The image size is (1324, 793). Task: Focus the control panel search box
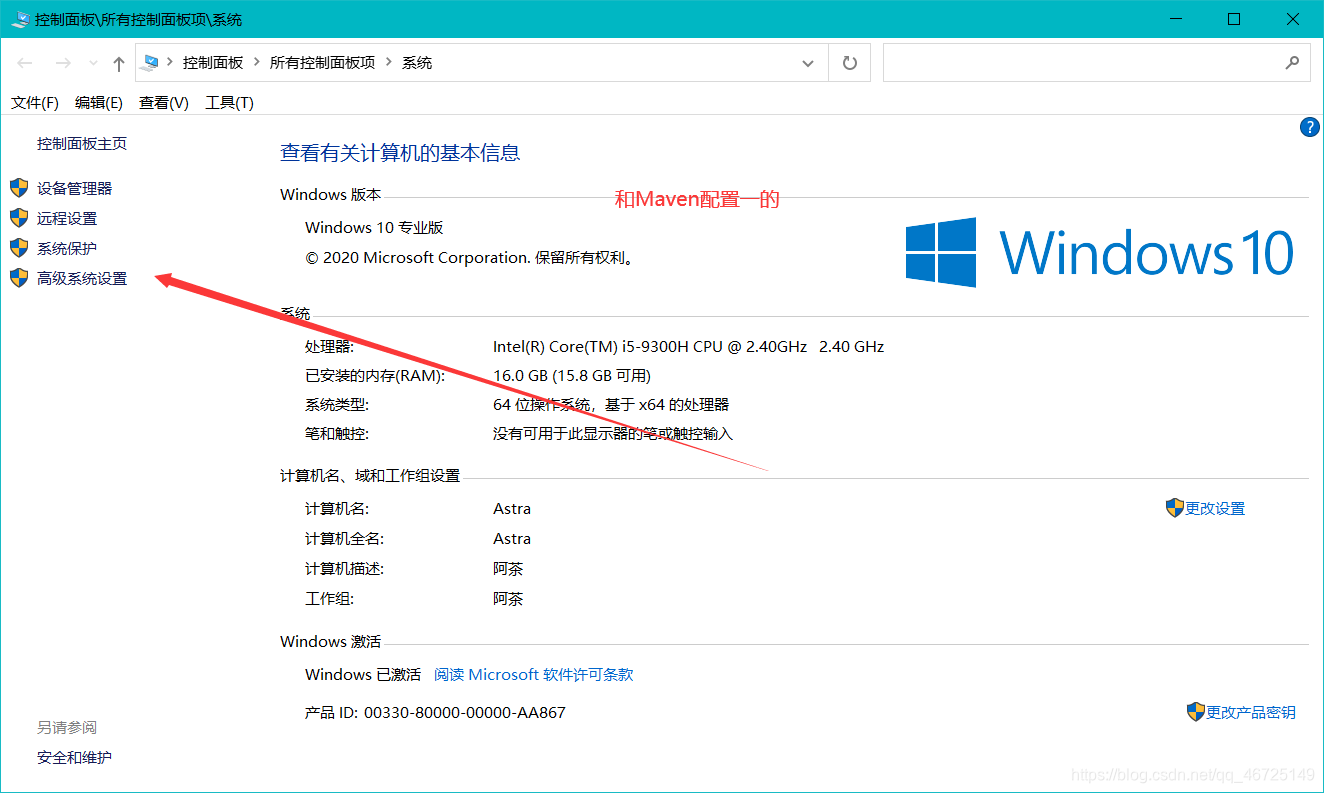1082,63
